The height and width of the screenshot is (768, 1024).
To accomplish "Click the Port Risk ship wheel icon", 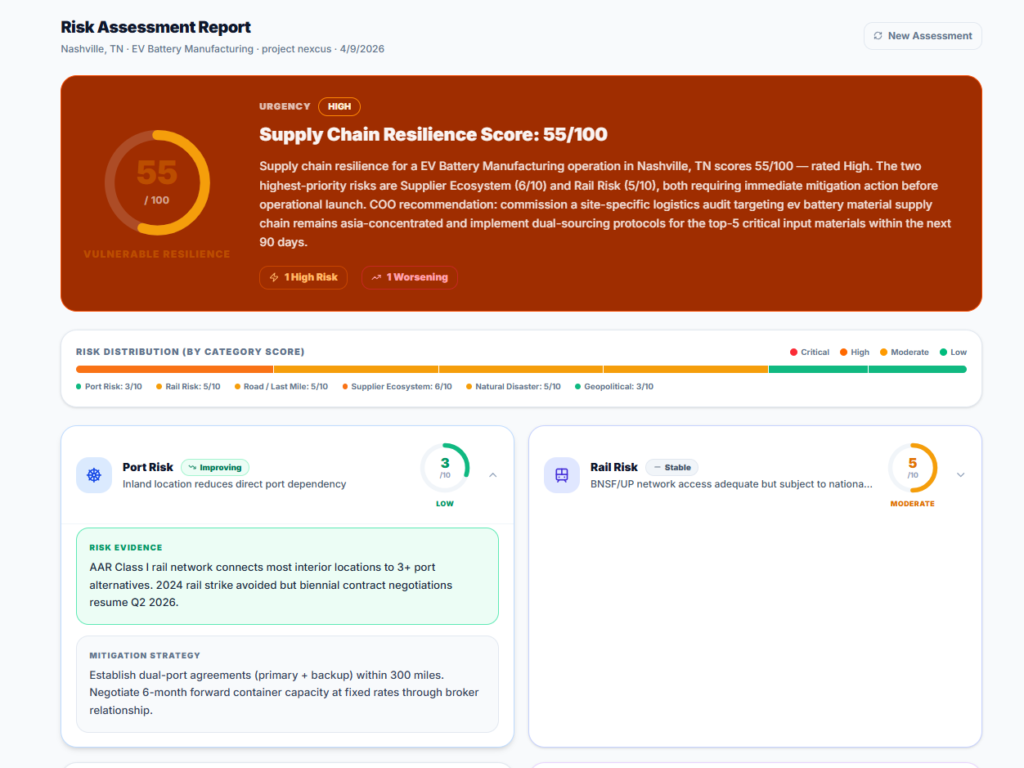I will [x=94, y=475].
